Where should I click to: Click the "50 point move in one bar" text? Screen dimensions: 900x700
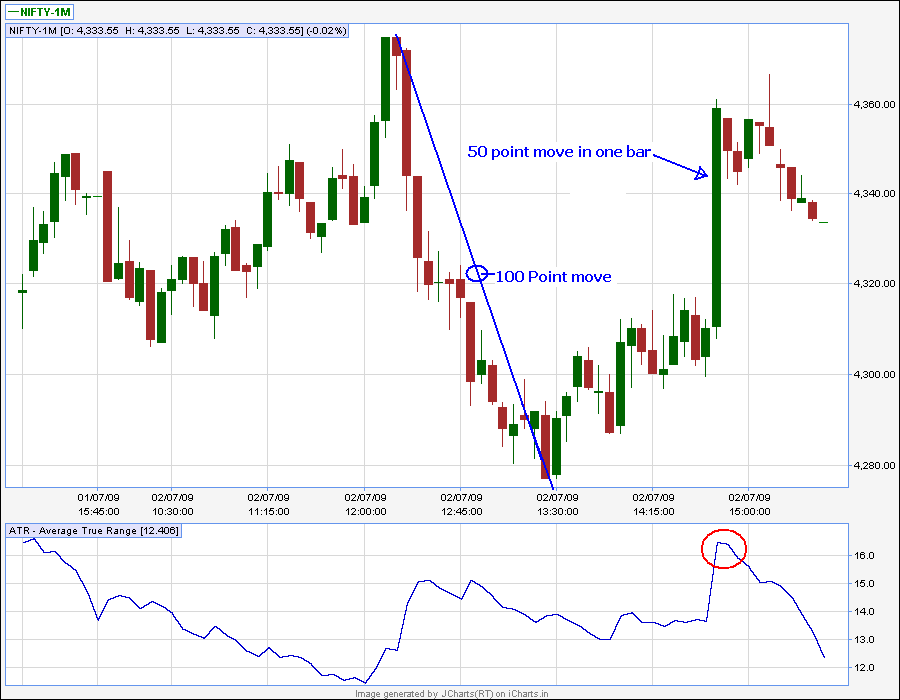[x=559, y=152]
